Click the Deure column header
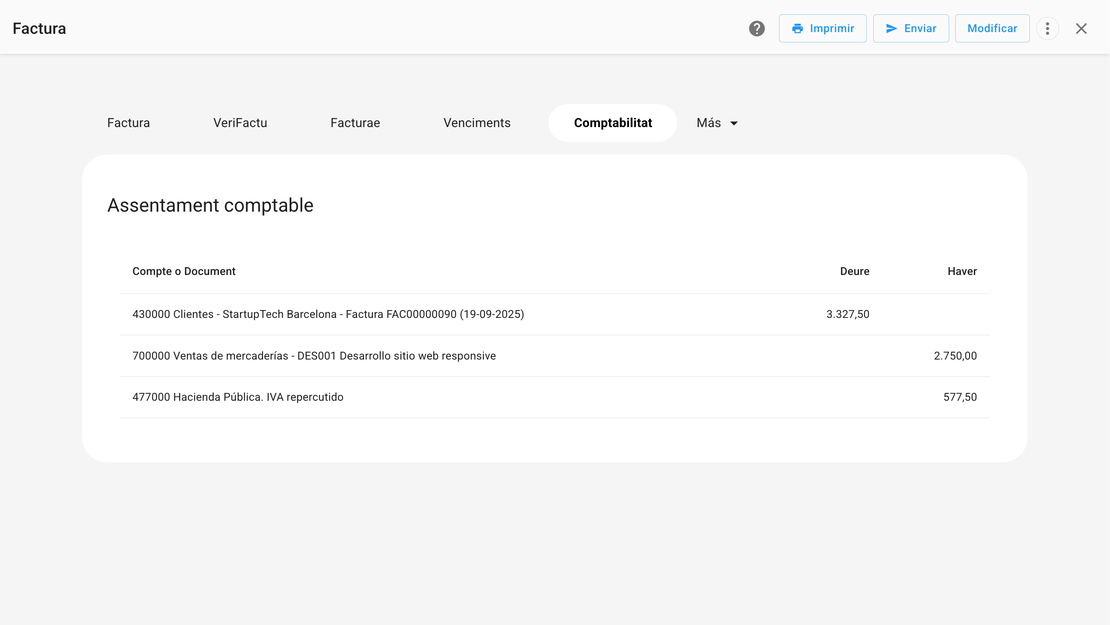The image size is (1110, 625). coord(854,272)
